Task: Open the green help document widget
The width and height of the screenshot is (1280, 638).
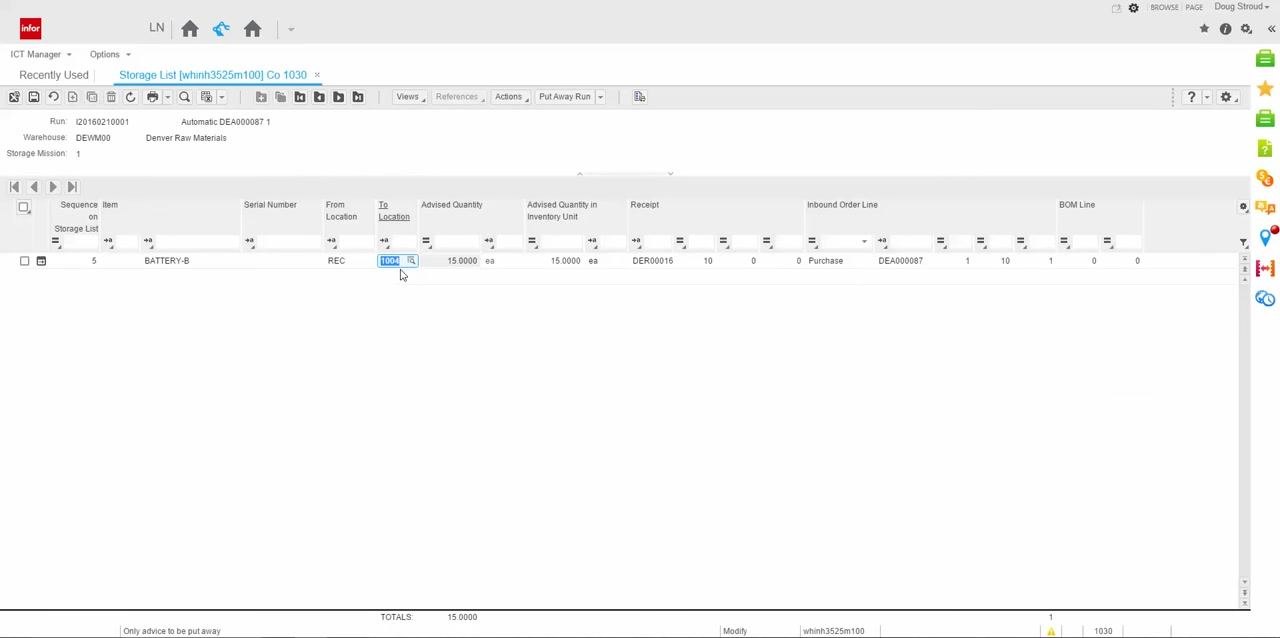Action: [x=1265, y=149]
